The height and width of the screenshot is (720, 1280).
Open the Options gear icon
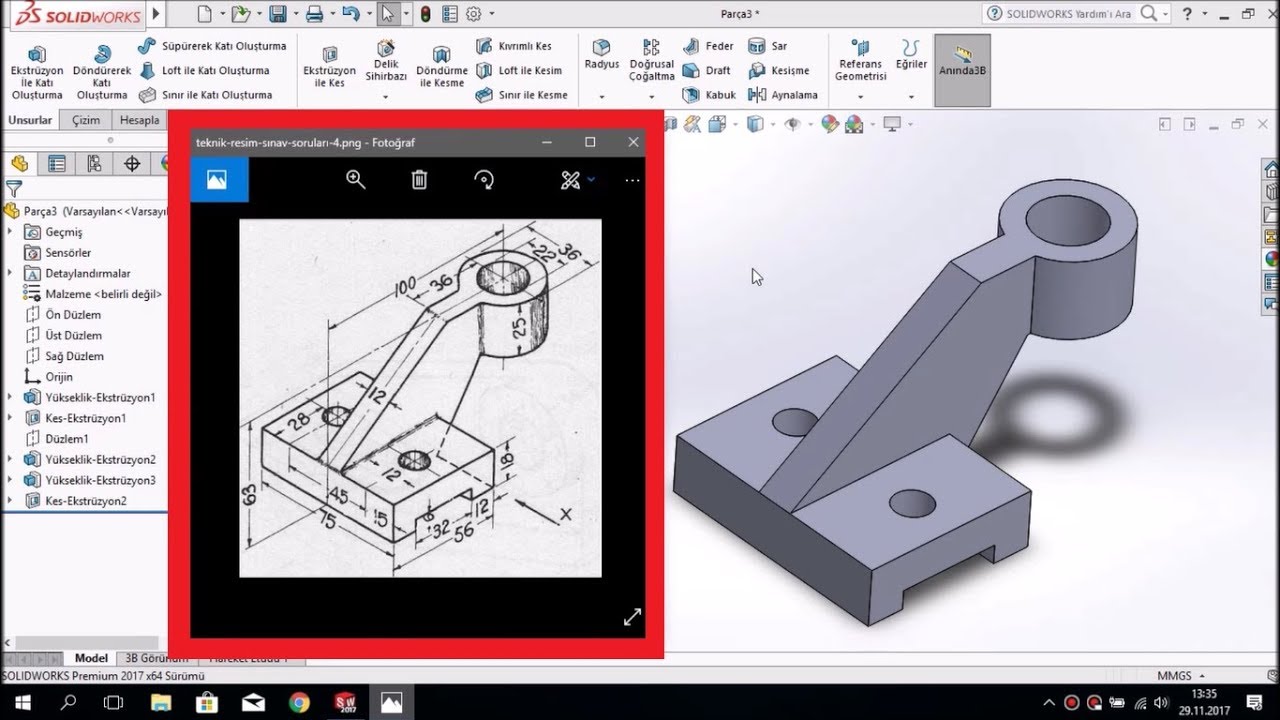(473, 14)
